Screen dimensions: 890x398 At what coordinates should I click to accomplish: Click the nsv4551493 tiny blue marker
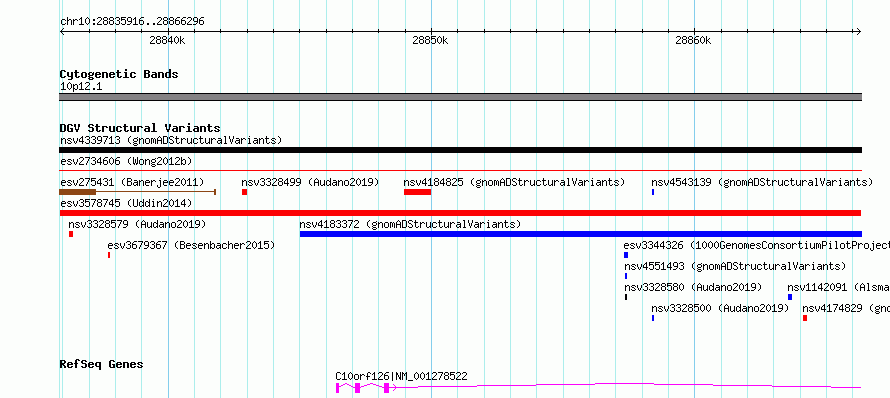click(x=626, y=276)
